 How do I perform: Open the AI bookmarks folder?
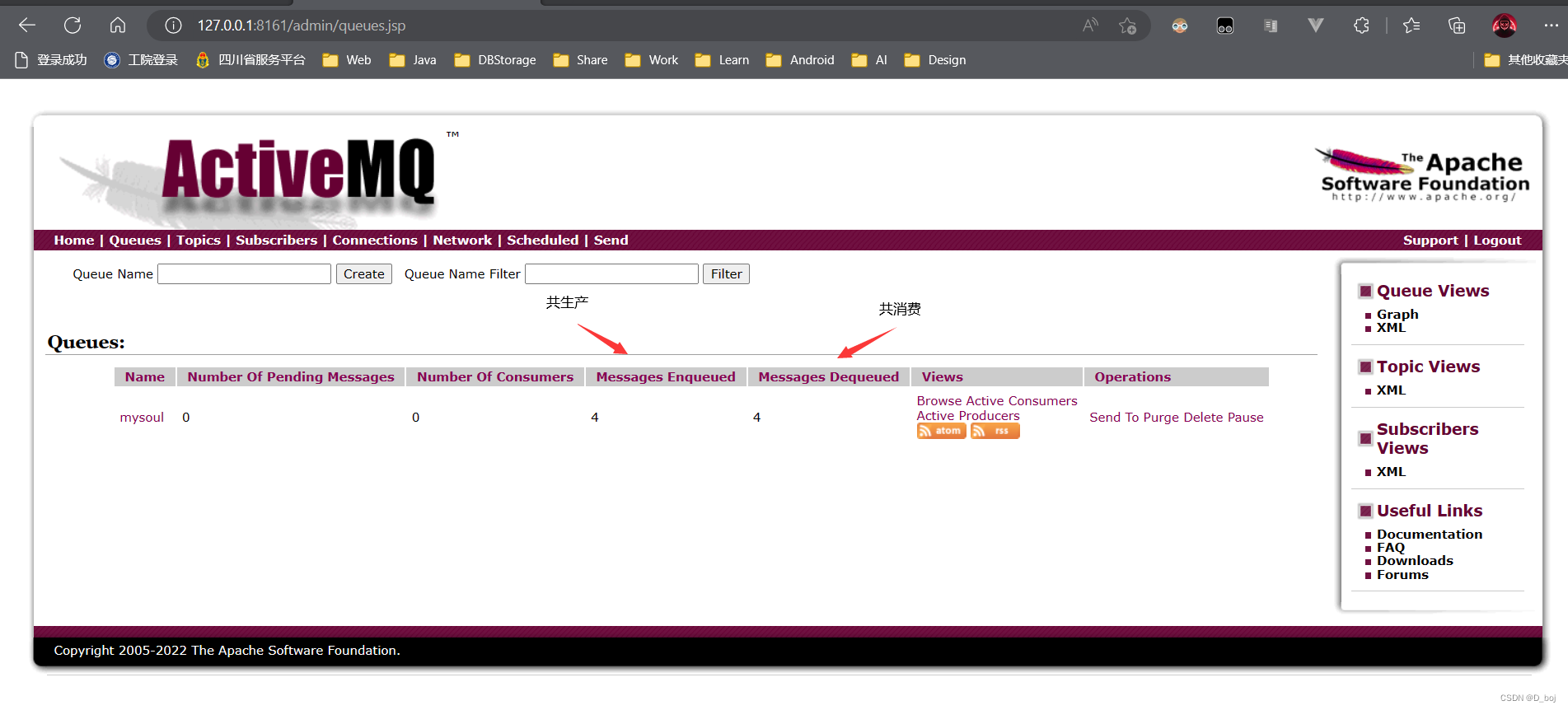point(869,60)
